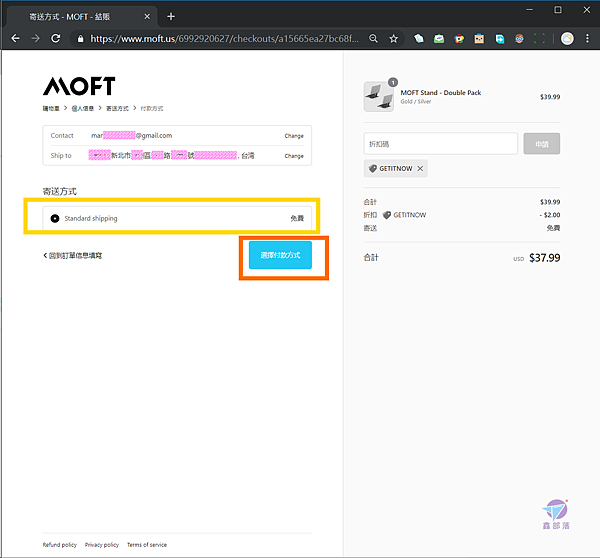The width and height of the screenshot is (600, 558).
Task: Go to cart breadcrumb step
Action: click(51, 108)
